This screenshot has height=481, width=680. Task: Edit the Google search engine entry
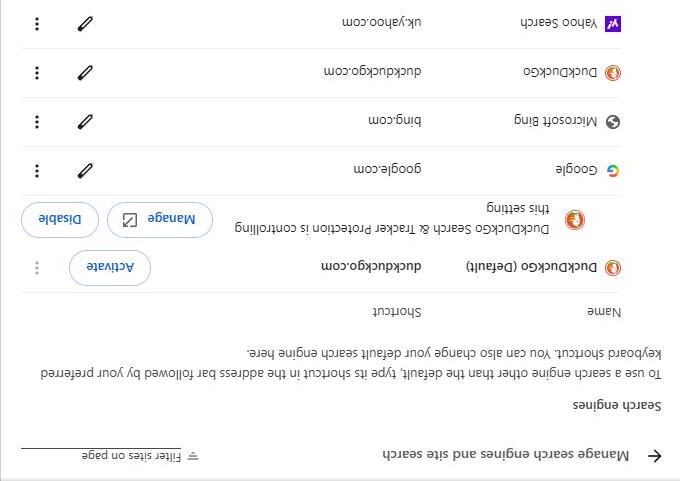click(x=85, y=171)
